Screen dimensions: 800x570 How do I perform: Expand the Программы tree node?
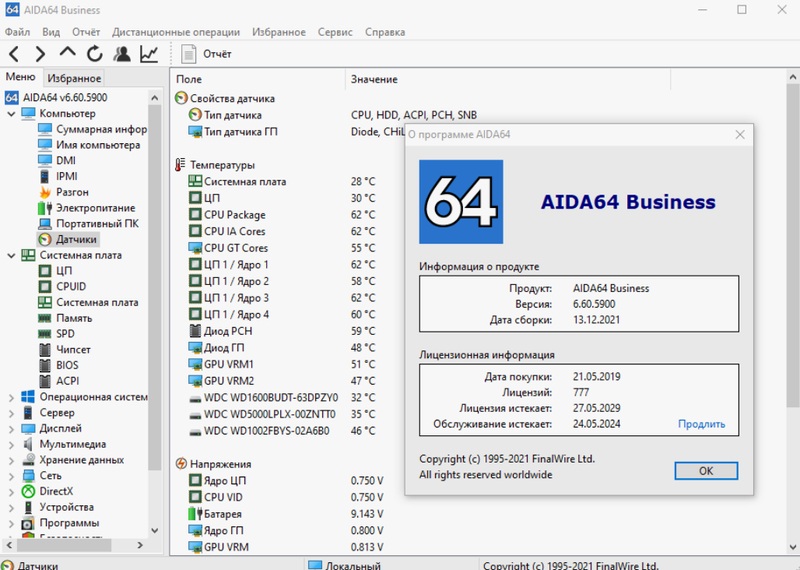coord(11,524)
